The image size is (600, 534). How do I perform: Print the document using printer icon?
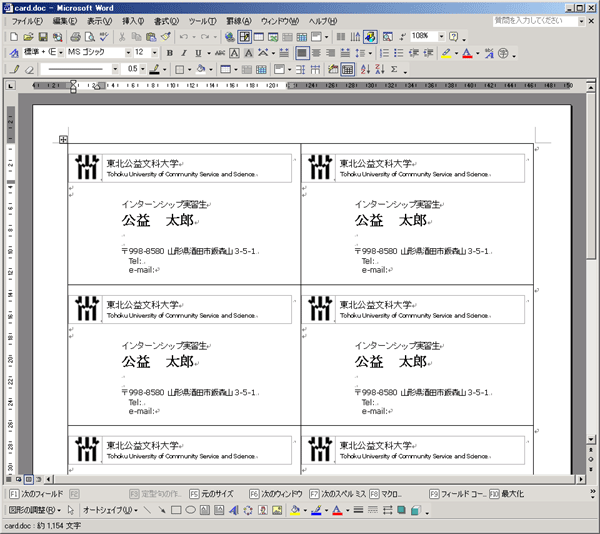(x=75, y=37)
